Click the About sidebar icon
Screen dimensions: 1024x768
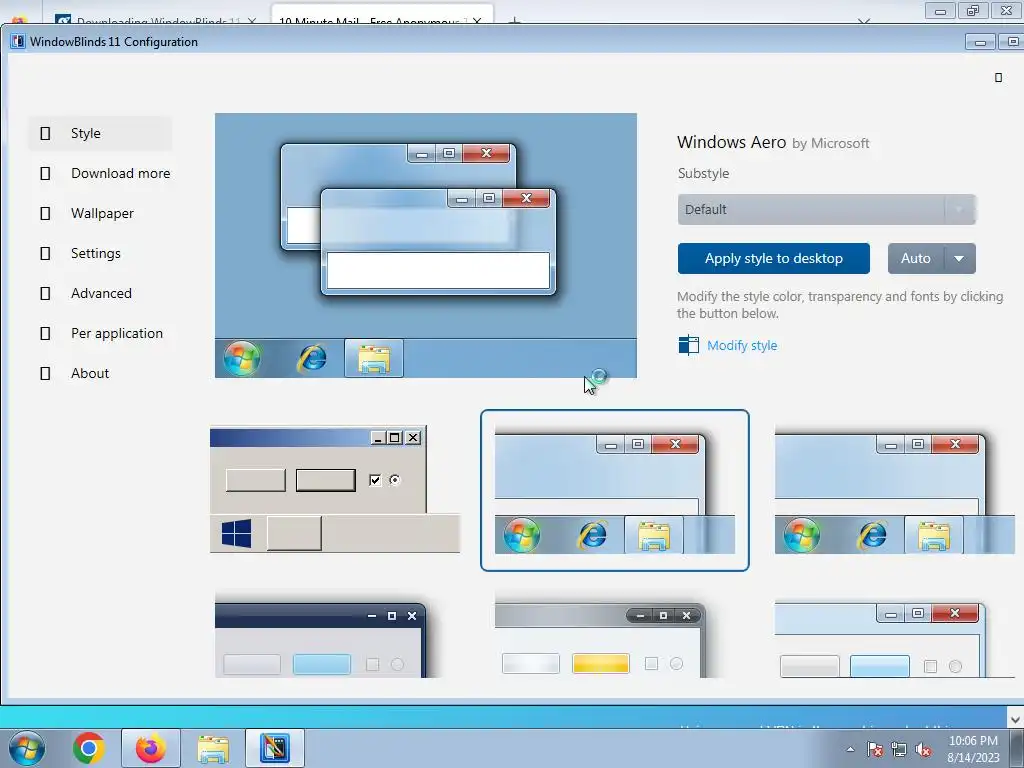[x=45, y=374]
